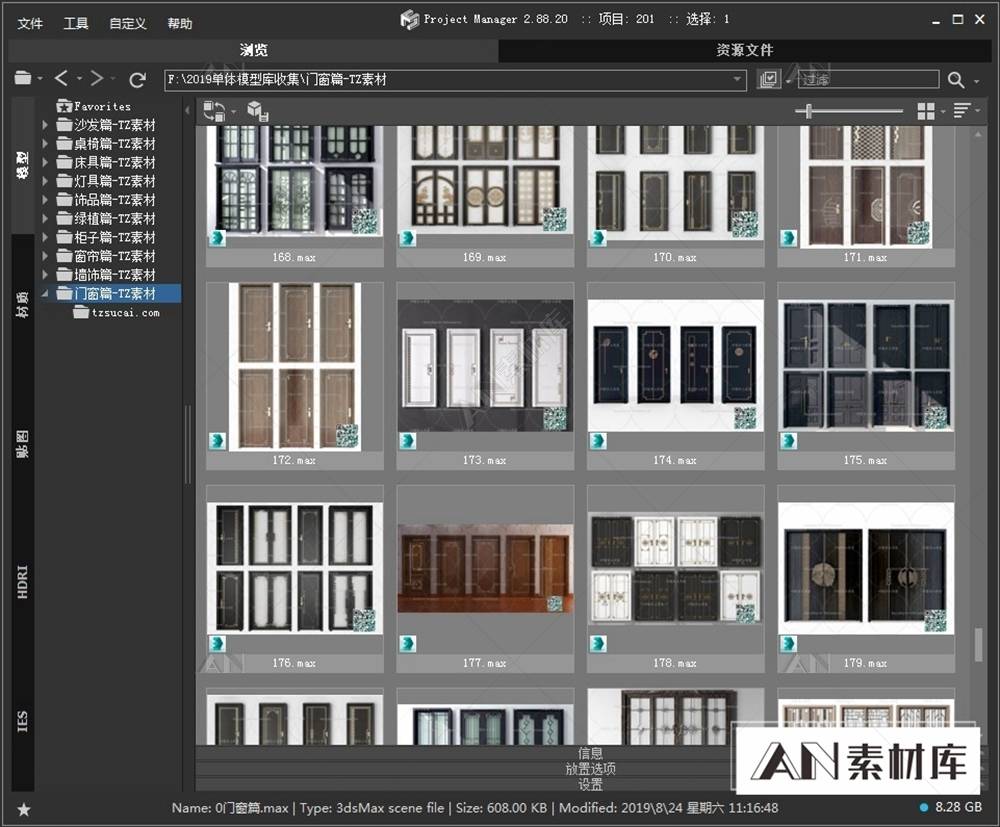This screenshot has height=827, width=1000.
Task: Open the 工具 menu
Action: coord(76,24)
